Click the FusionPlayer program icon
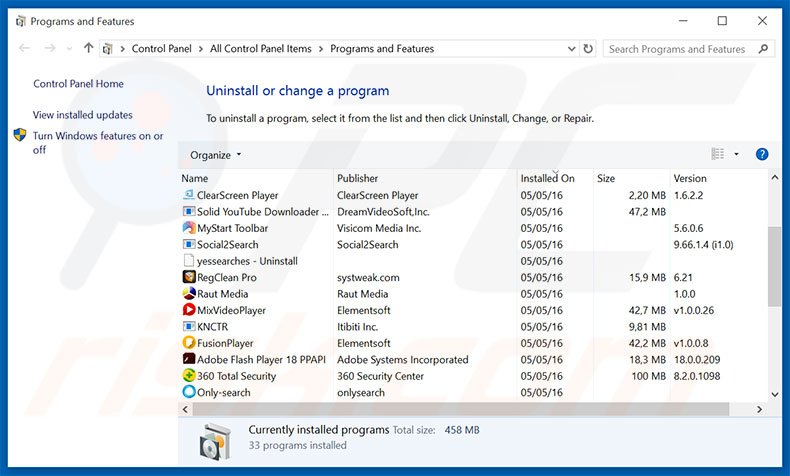The height and width of the screenshot is (476, 790). (x=188, y=343)
